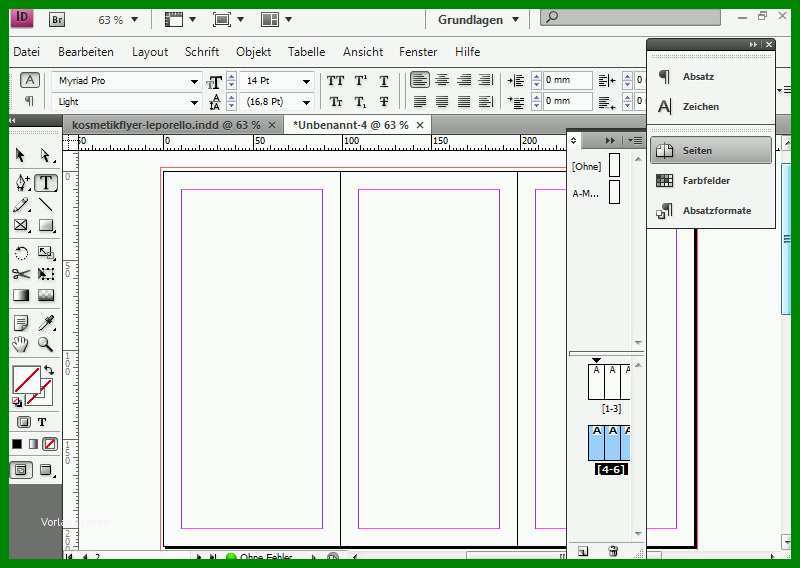Open the Datei menu
Viewport: 800px width, 568px height.
pyautogui.click(x=27, y=52)
